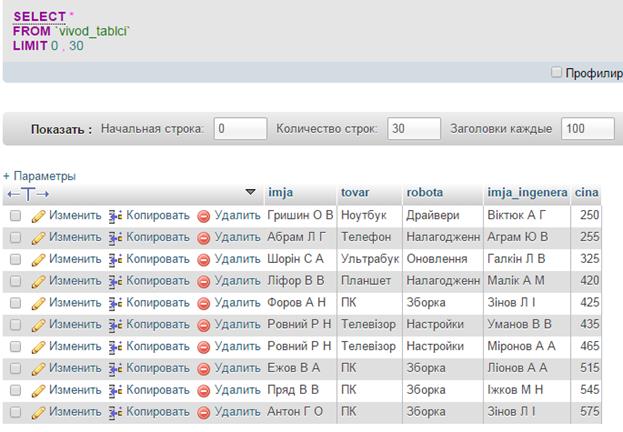The image size is (623, 432).
Task: Sort the table by tovar column
Action: [355, 192]
